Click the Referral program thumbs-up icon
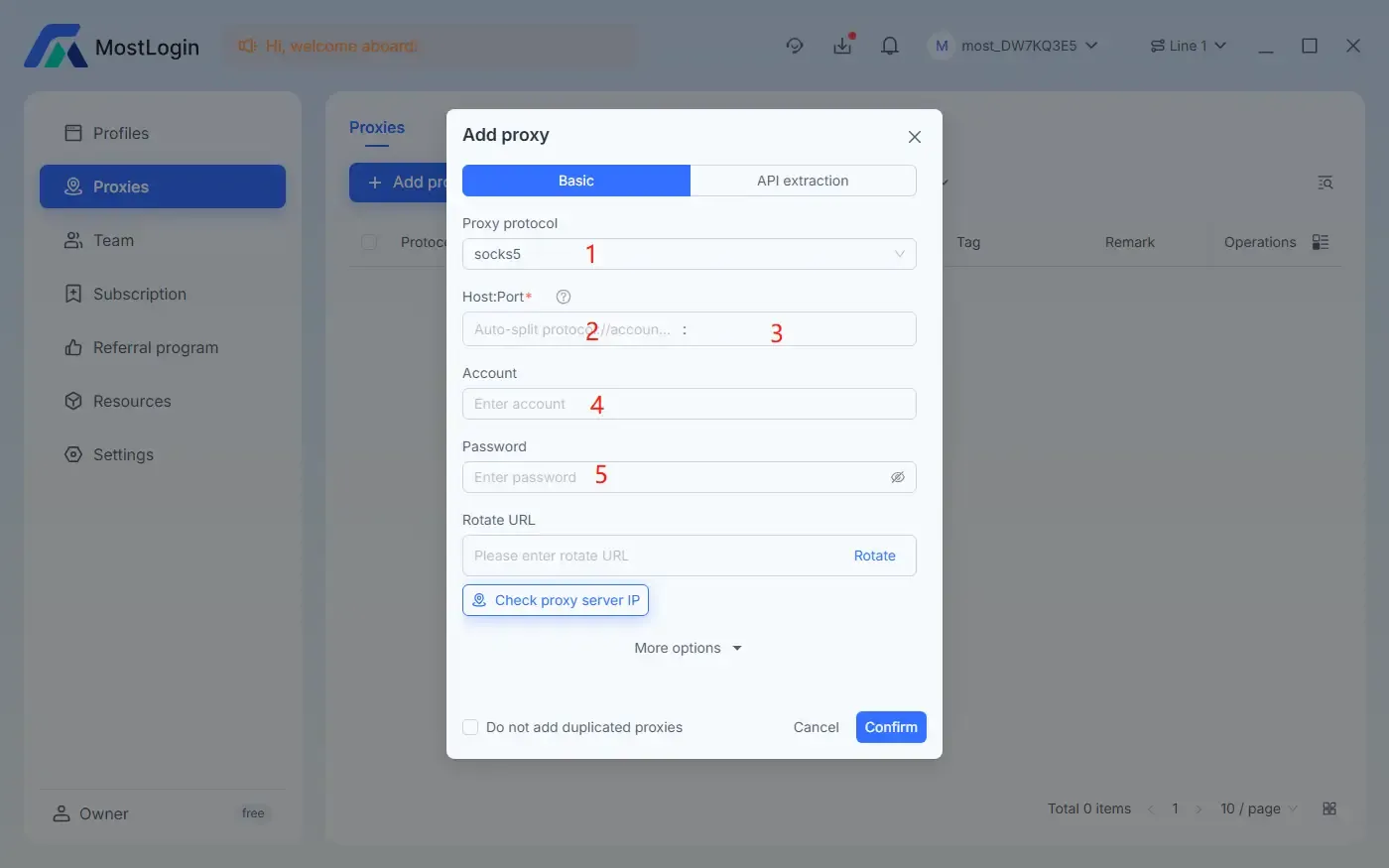The image size is (1389, 868). [73, 347]
